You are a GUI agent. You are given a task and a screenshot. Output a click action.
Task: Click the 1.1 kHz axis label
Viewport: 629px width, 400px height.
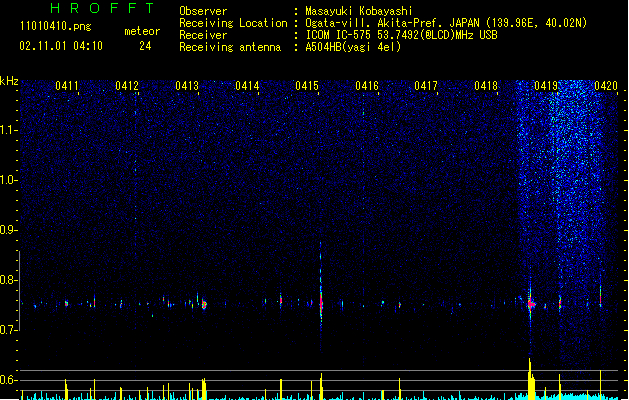click(9, 130)
